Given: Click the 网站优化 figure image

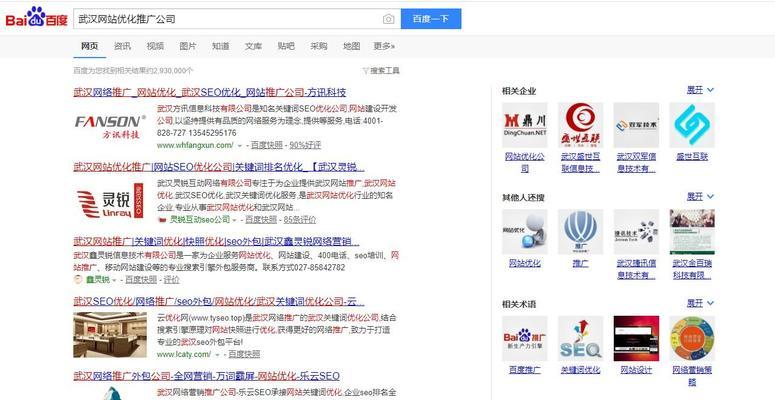Looking at the screenshot, I should (x=525, y=232).
